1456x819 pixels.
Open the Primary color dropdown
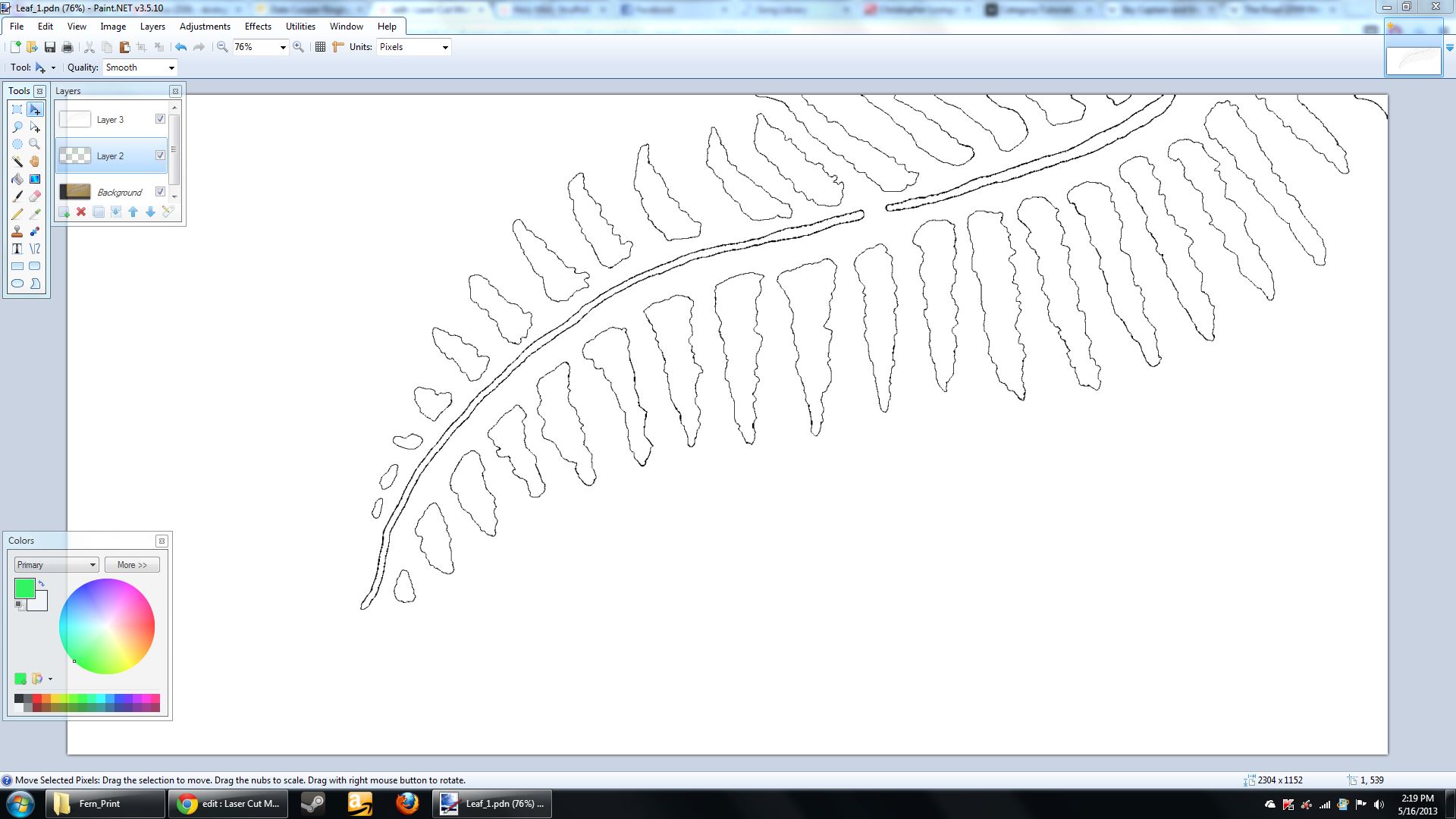tap(57, 565)
